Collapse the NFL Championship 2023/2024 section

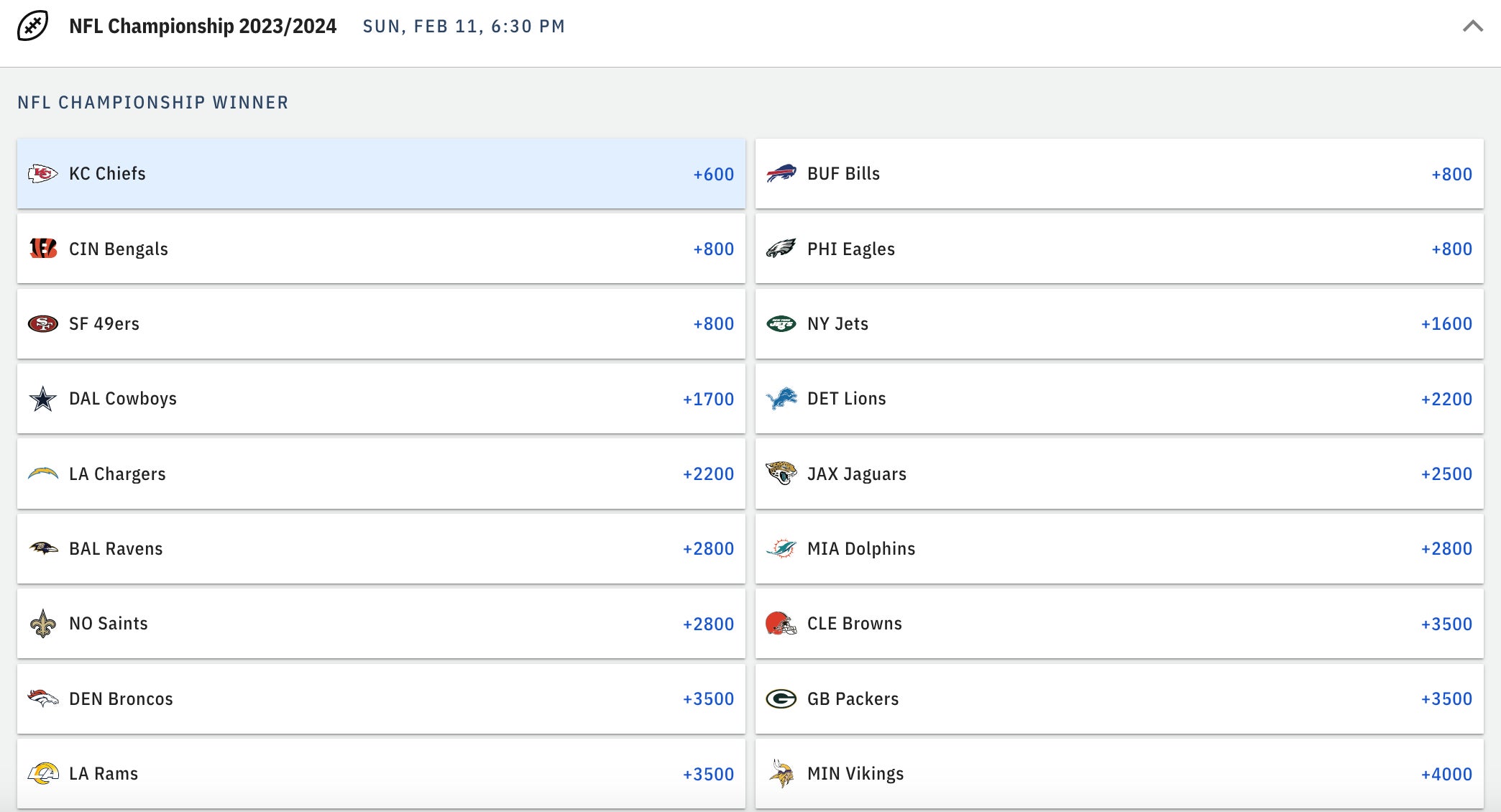pyautogui.click(x=1472, y=27)
